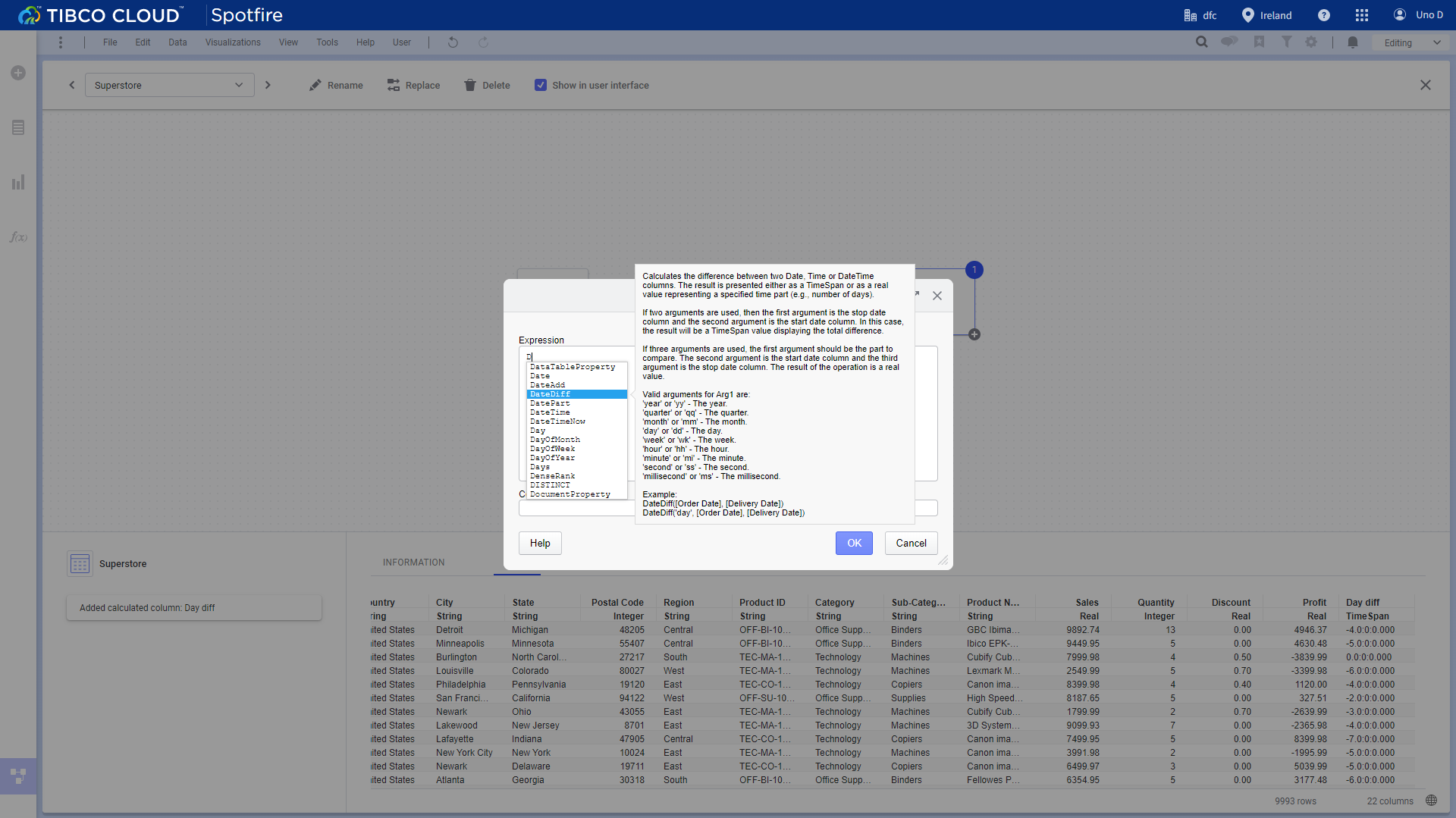The height and width of the screenshot is (818, 1456).
Task: Go to the previous data table arrow
Action: point(72,85)
